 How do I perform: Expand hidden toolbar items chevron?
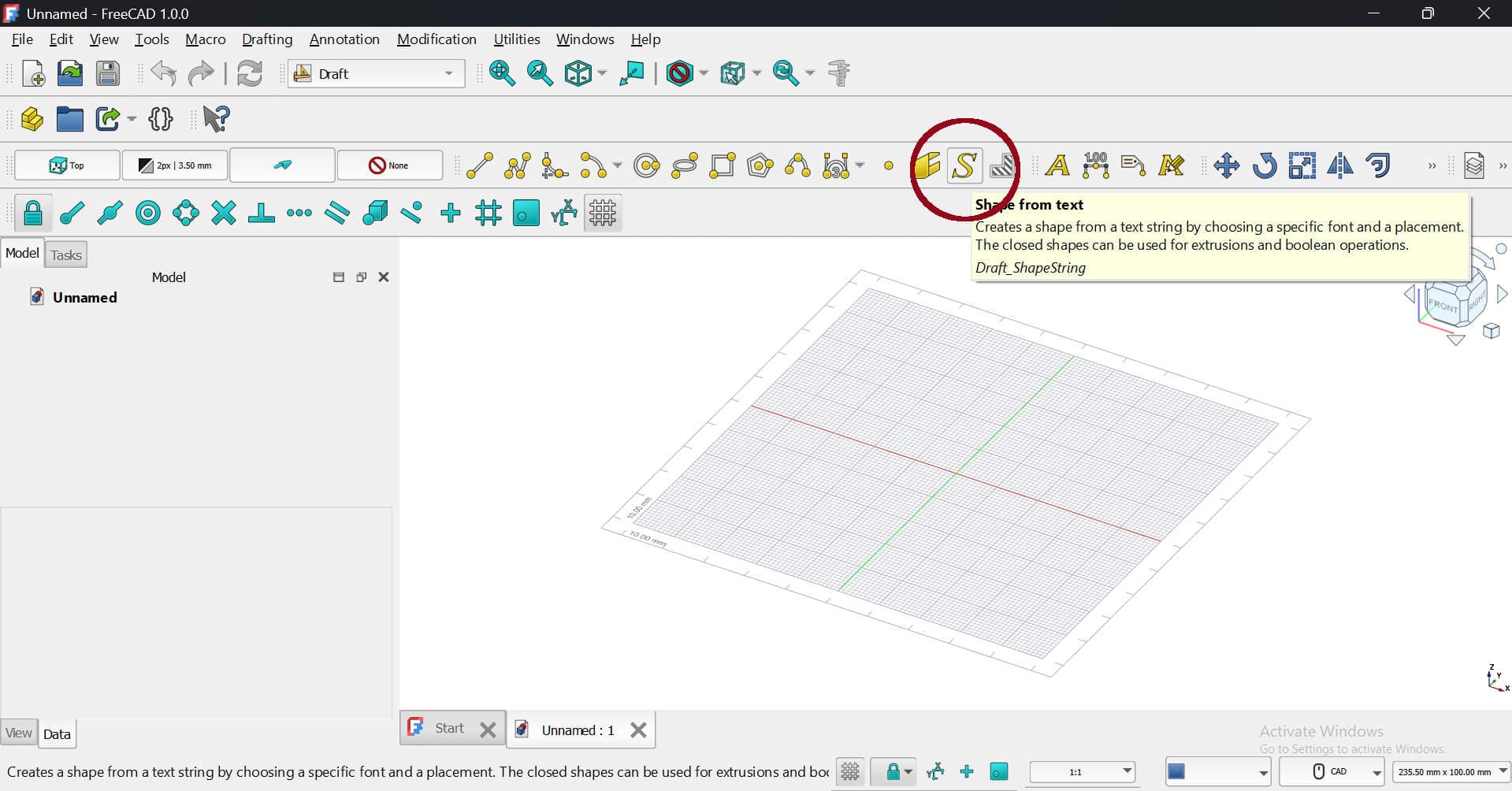tap(1432, 166)
